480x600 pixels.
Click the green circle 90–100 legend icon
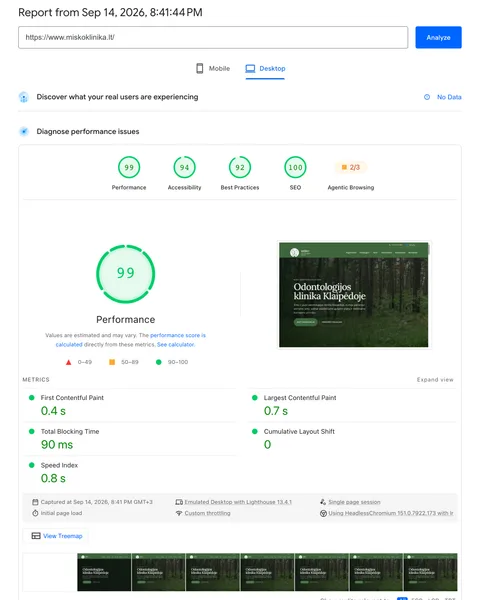158,362
